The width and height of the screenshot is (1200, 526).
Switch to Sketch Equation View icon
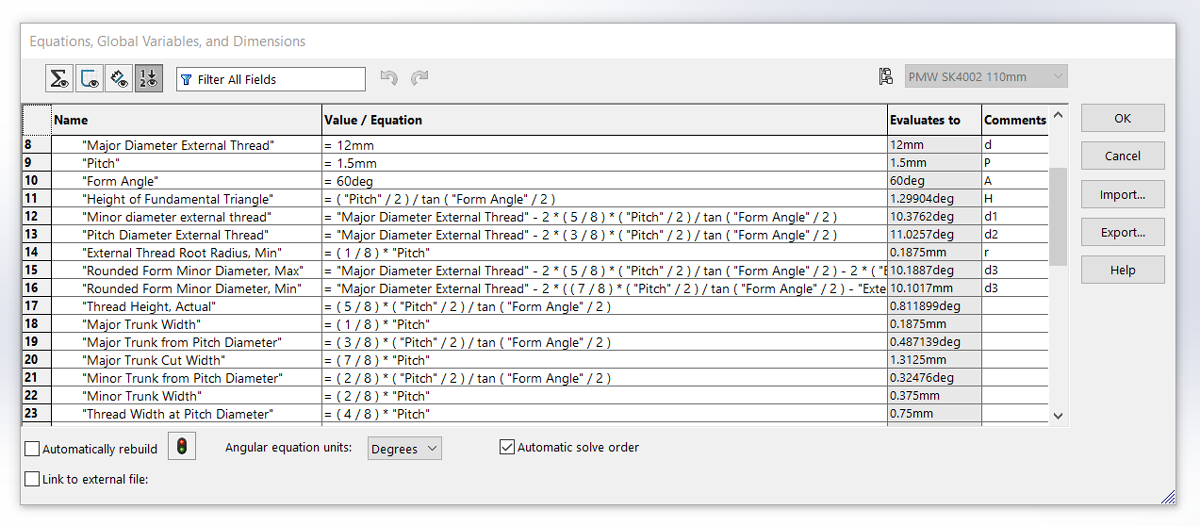point(89,79)
